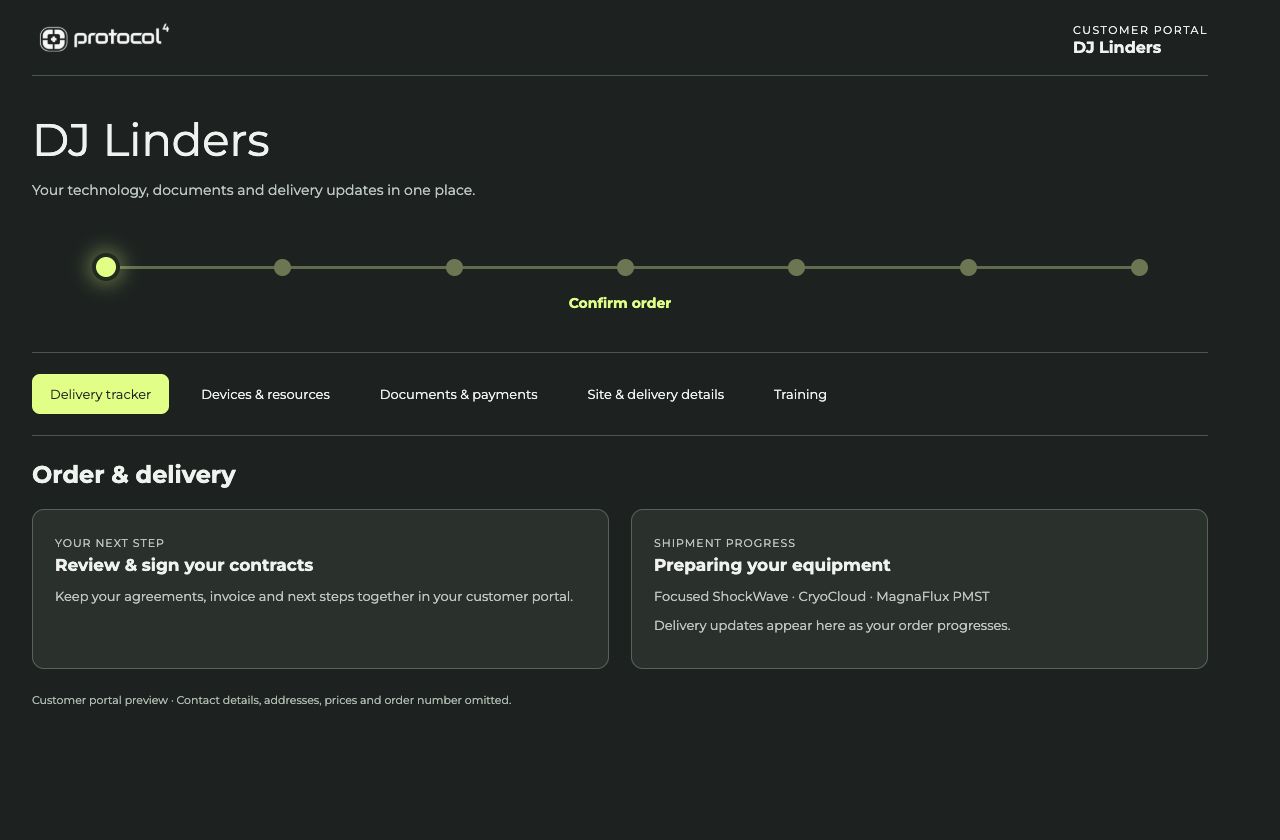Click the large 'DJ Linders' page title

[151, 140]
